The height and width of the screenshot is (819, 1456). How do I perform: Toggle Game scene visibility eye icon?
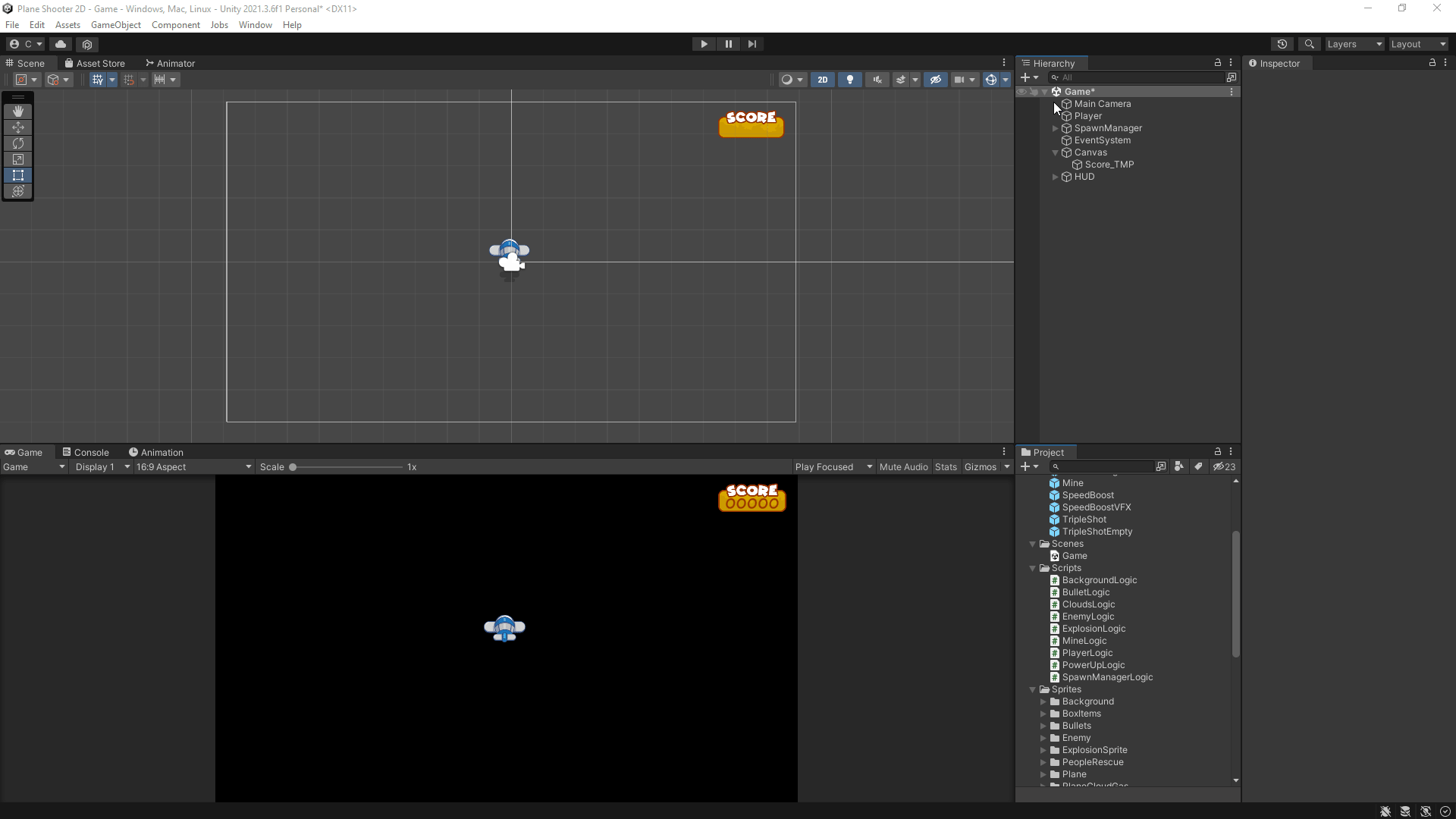pyautogui.click(x=1021, y=92)
